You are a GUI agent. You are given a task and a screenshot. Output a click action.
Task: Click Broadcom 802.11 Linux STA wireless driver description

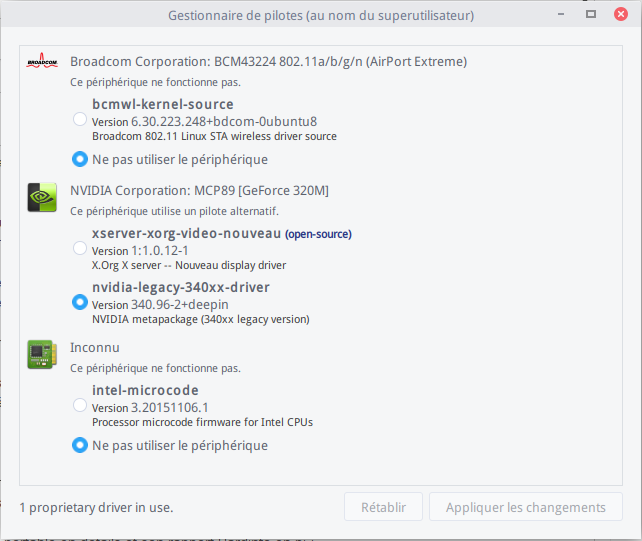click(214, 136)
